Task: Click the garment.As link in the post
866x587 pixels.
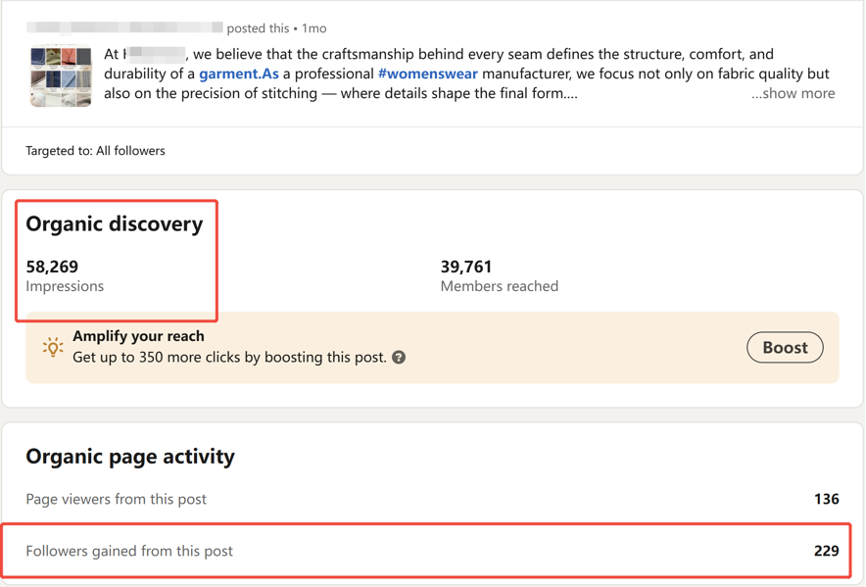Action: [239, 74]
